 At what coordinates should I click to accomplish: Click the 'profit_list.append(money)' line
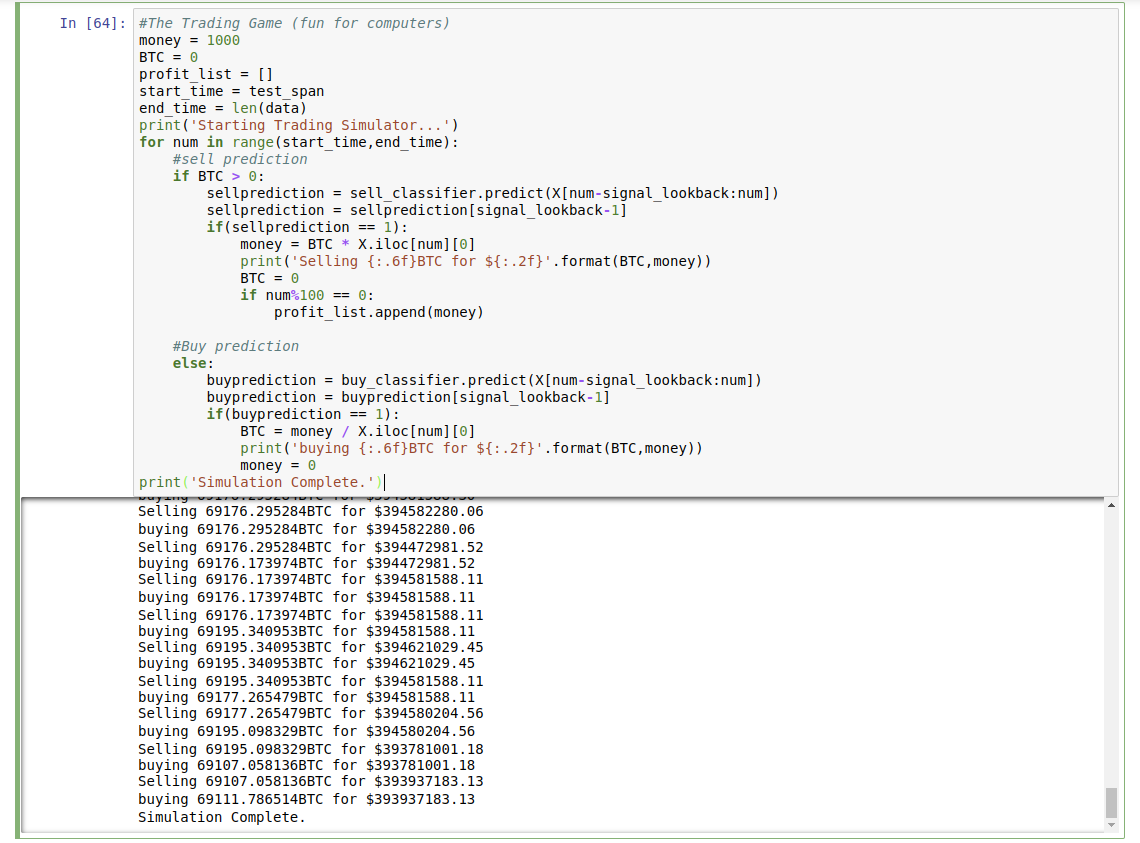[378, 312]
